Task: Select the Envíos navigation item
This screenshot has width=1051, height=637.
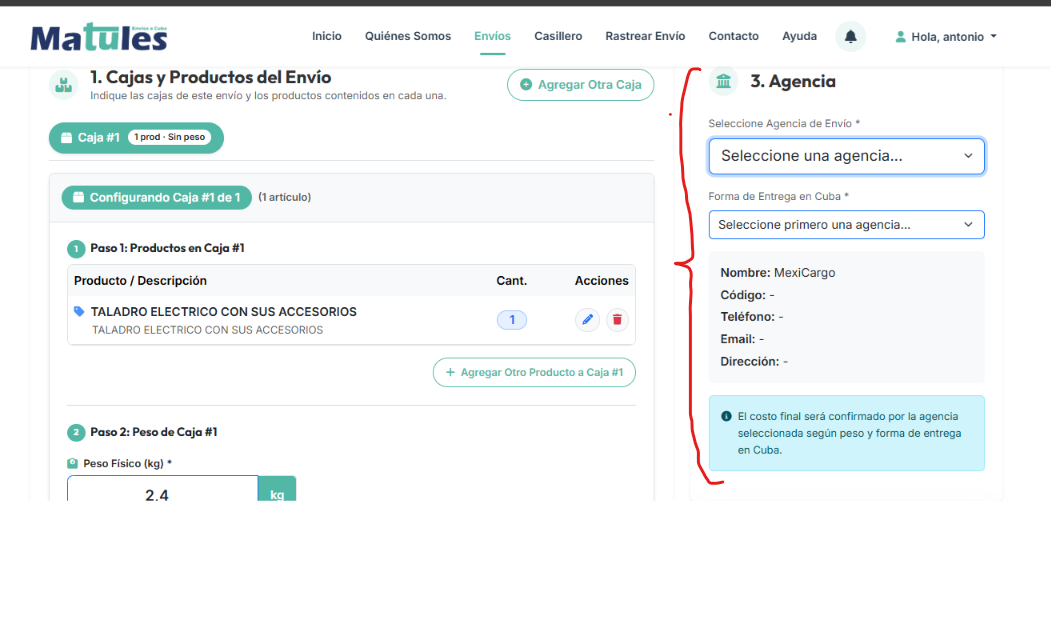Action: coord(492,36)
